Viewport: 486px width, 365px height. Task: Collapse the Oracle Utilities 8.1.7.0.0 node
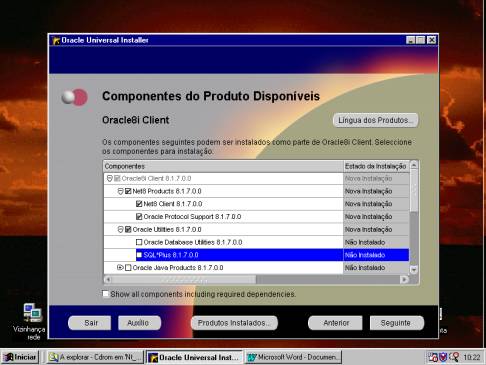[120, 230]
